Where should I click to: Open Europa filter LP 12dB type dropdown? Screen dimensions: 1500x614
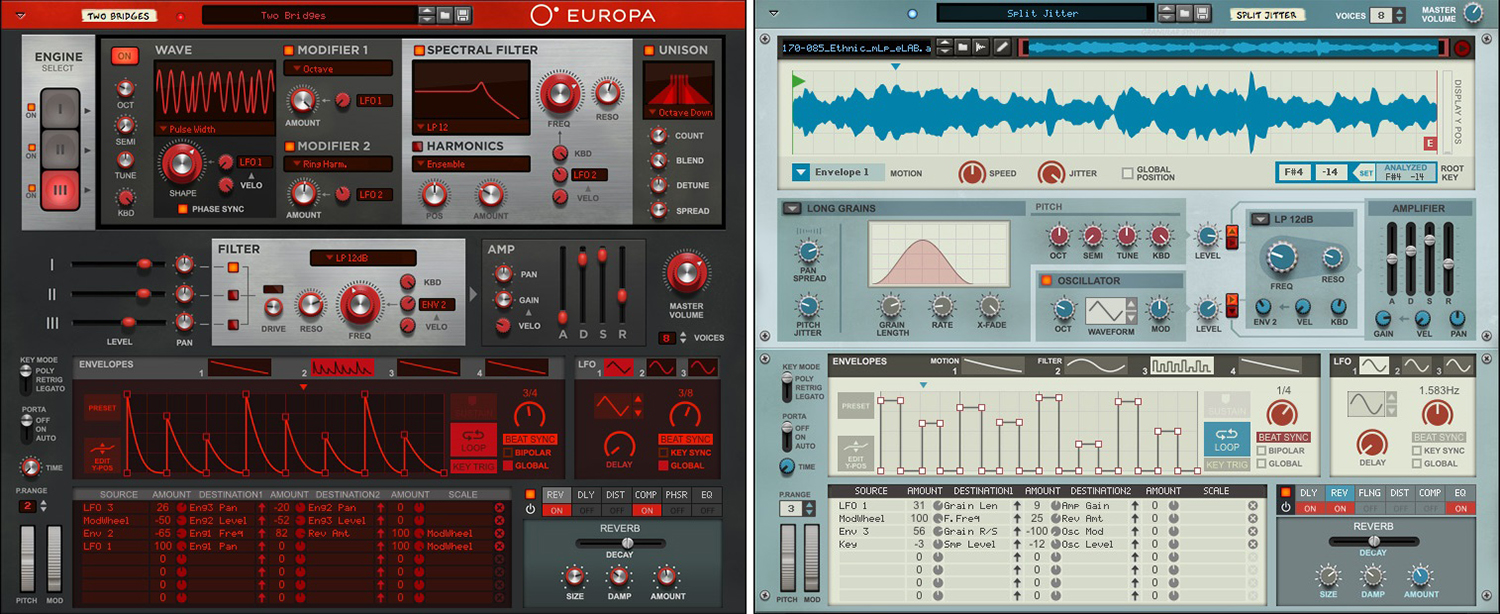363,258
